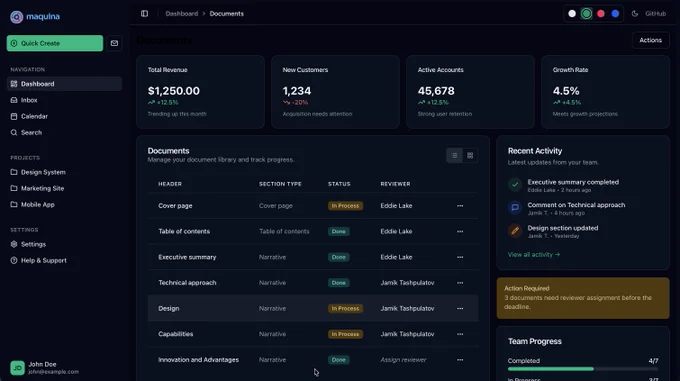Sort by the REVIEWER column heading
The height and width of the screenshot is (381, 680).
[396, 184]
